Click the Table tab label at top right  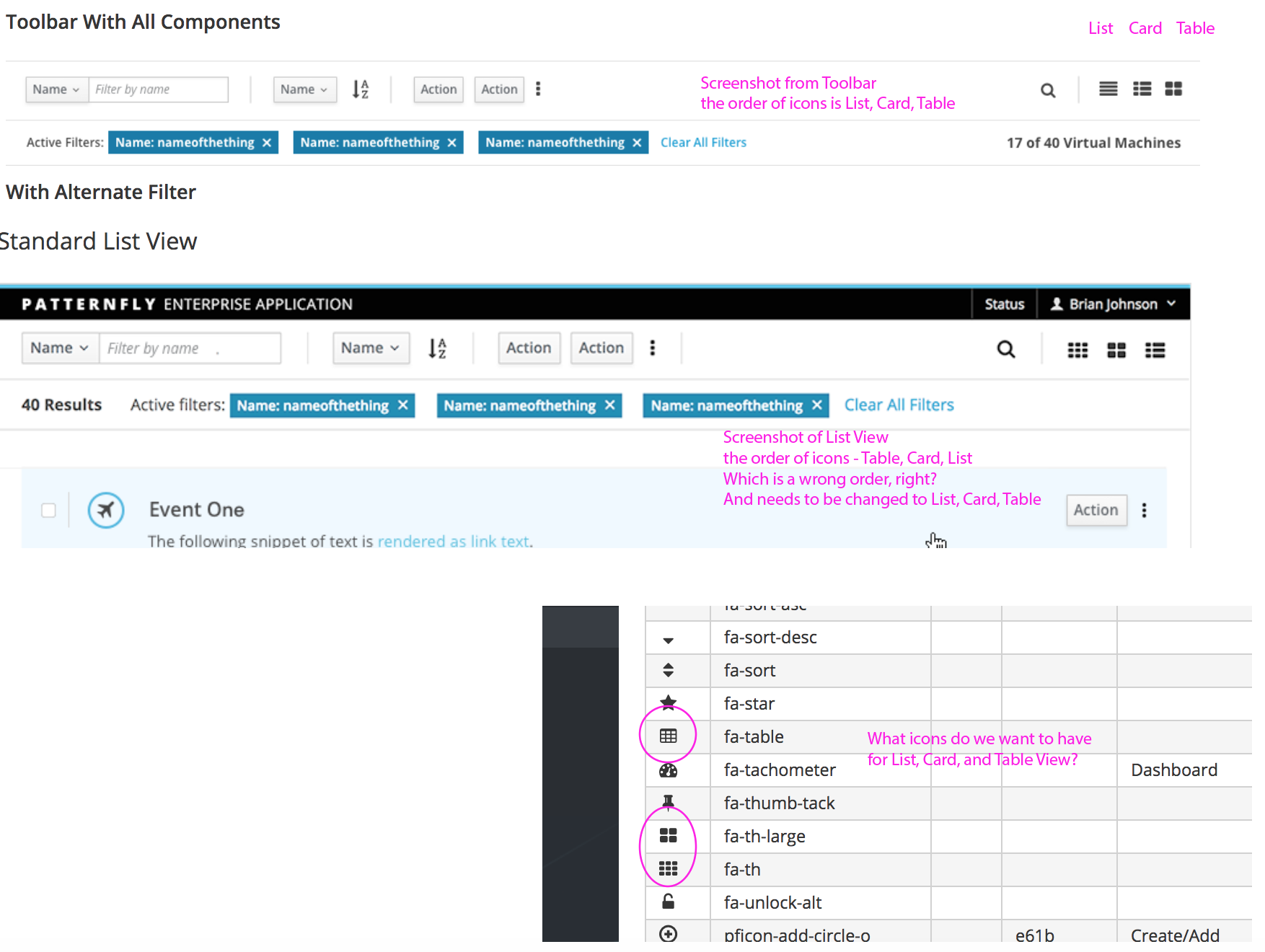1195,28
